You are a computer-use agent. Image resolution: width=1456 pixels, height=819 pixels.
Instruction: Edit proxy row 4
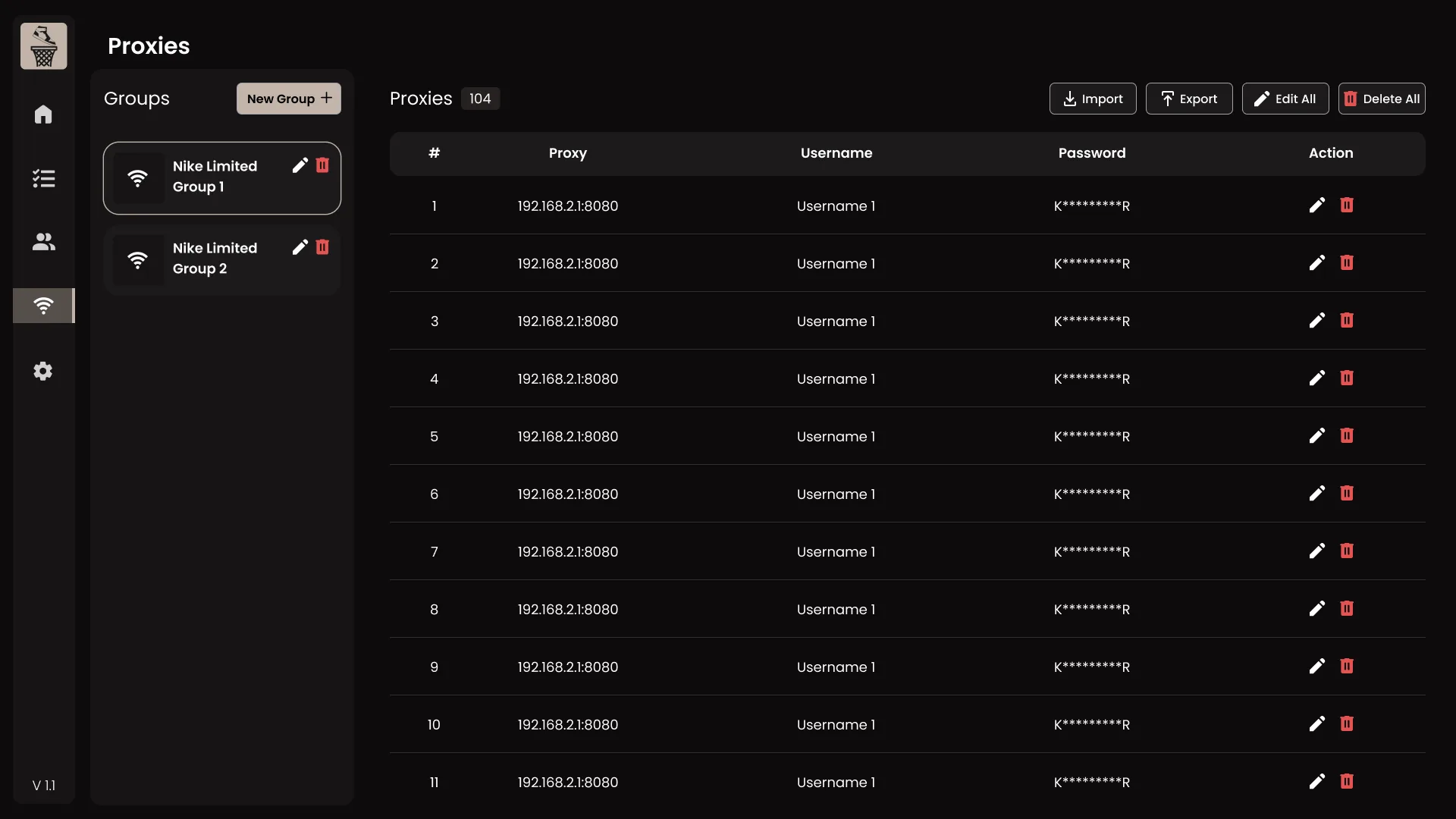[1317, 378]
